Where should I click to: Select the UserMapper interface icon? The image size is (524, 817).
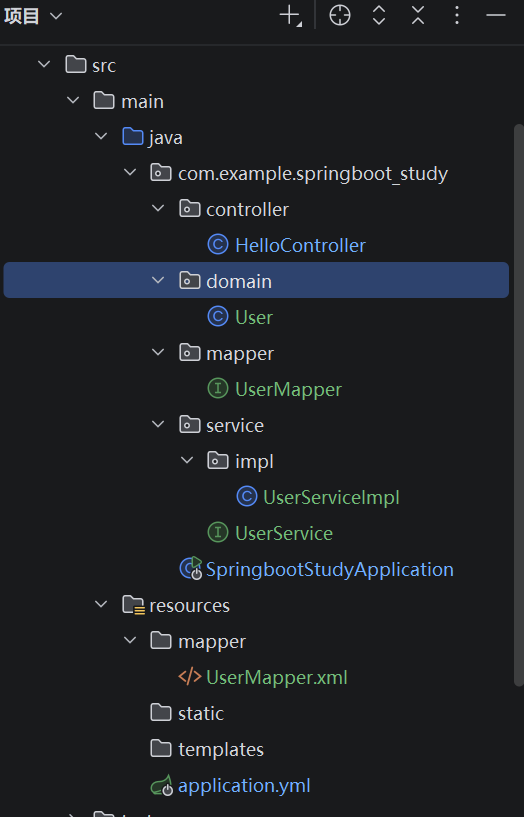pos(218,389)
